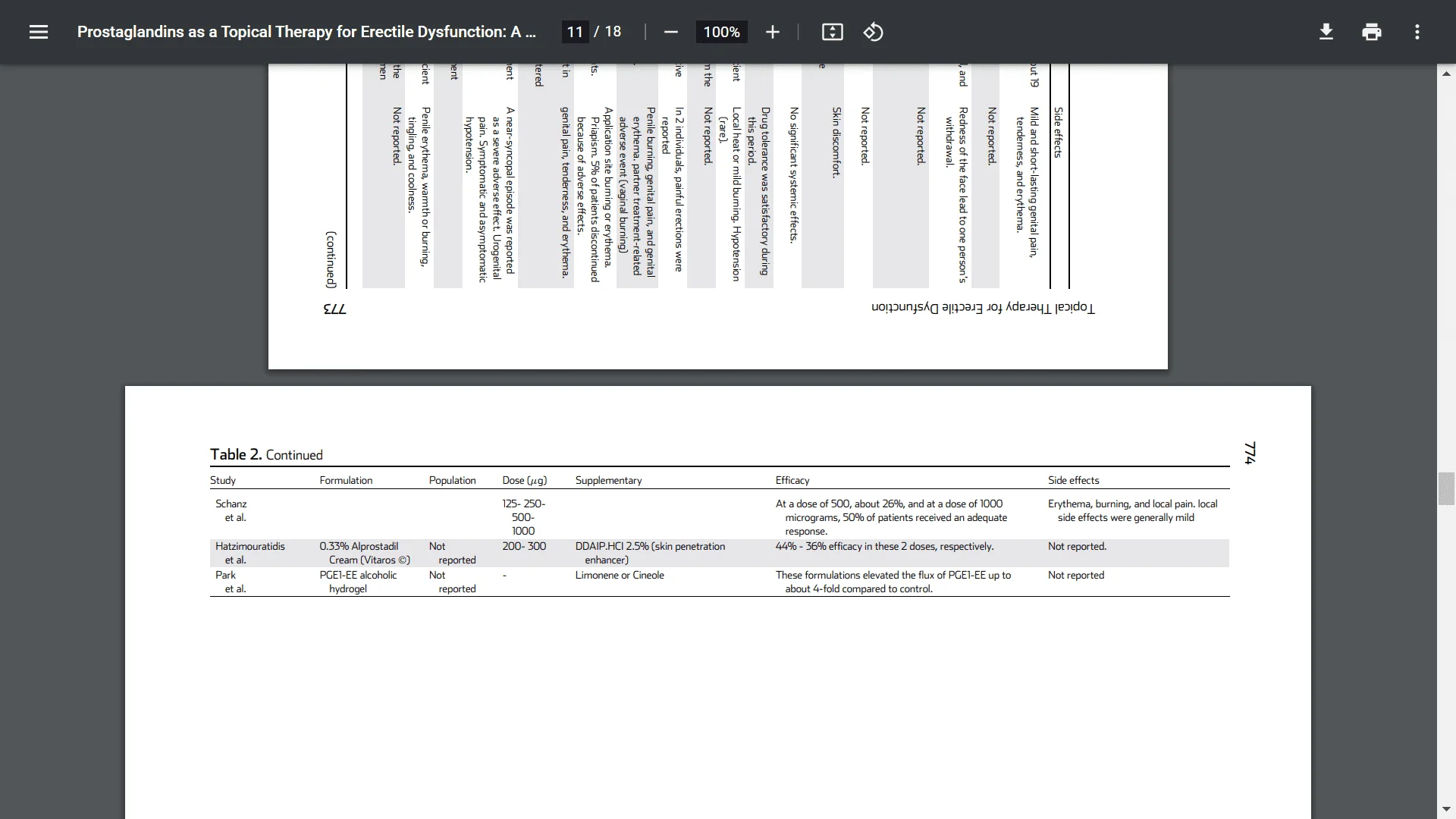Click the scrollbar down arrow
This screenshot has width=1456, height=819.
(x=1446, y=810)
